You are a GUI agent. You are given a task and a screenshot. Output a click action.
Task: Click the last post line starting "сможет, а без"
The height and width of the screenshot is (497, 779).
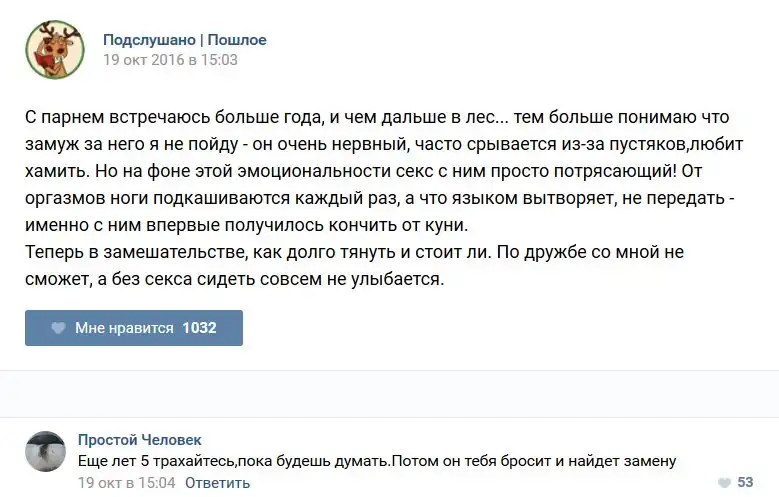tap(234, 279)
